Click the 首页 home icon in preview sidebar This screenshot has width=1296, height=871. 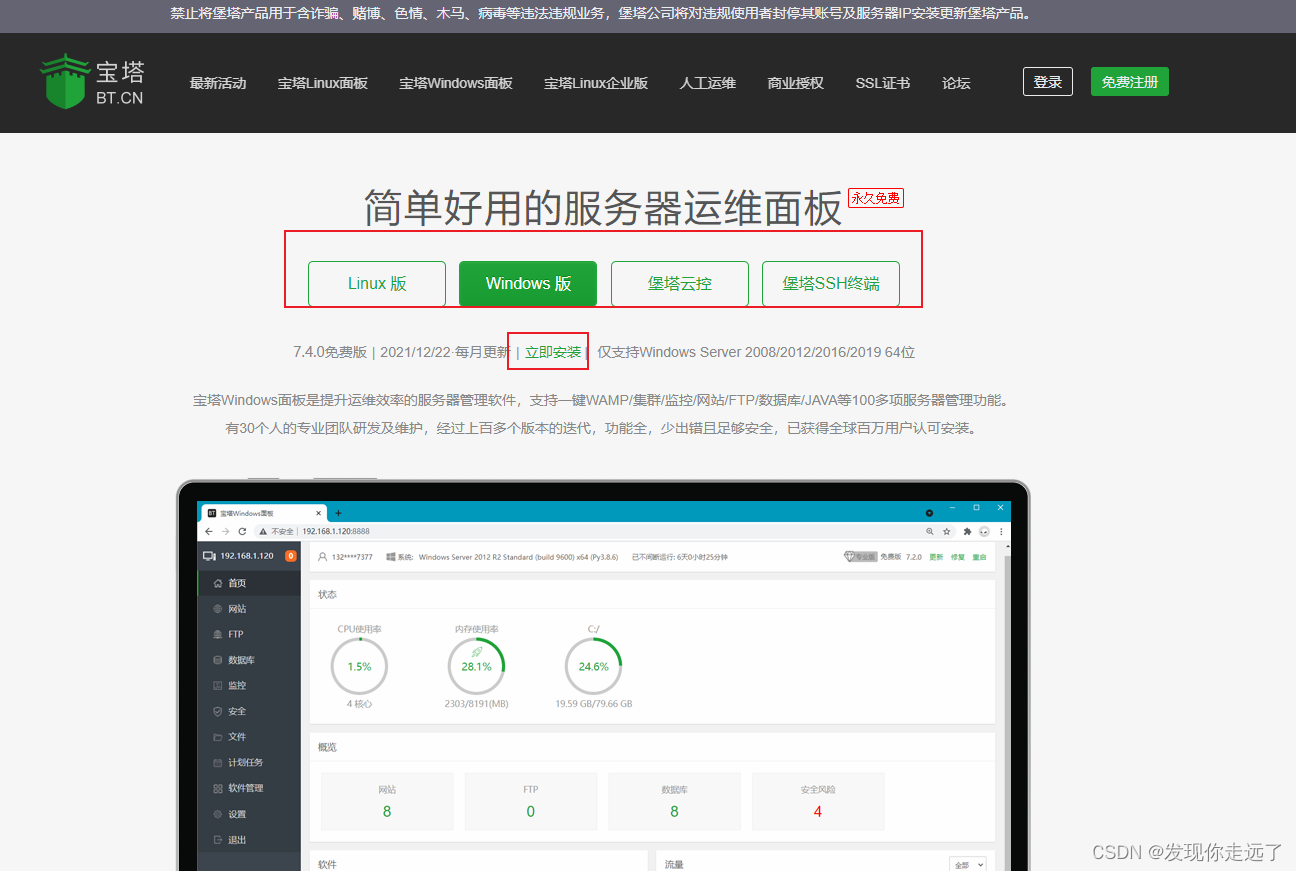coord(218,583)
